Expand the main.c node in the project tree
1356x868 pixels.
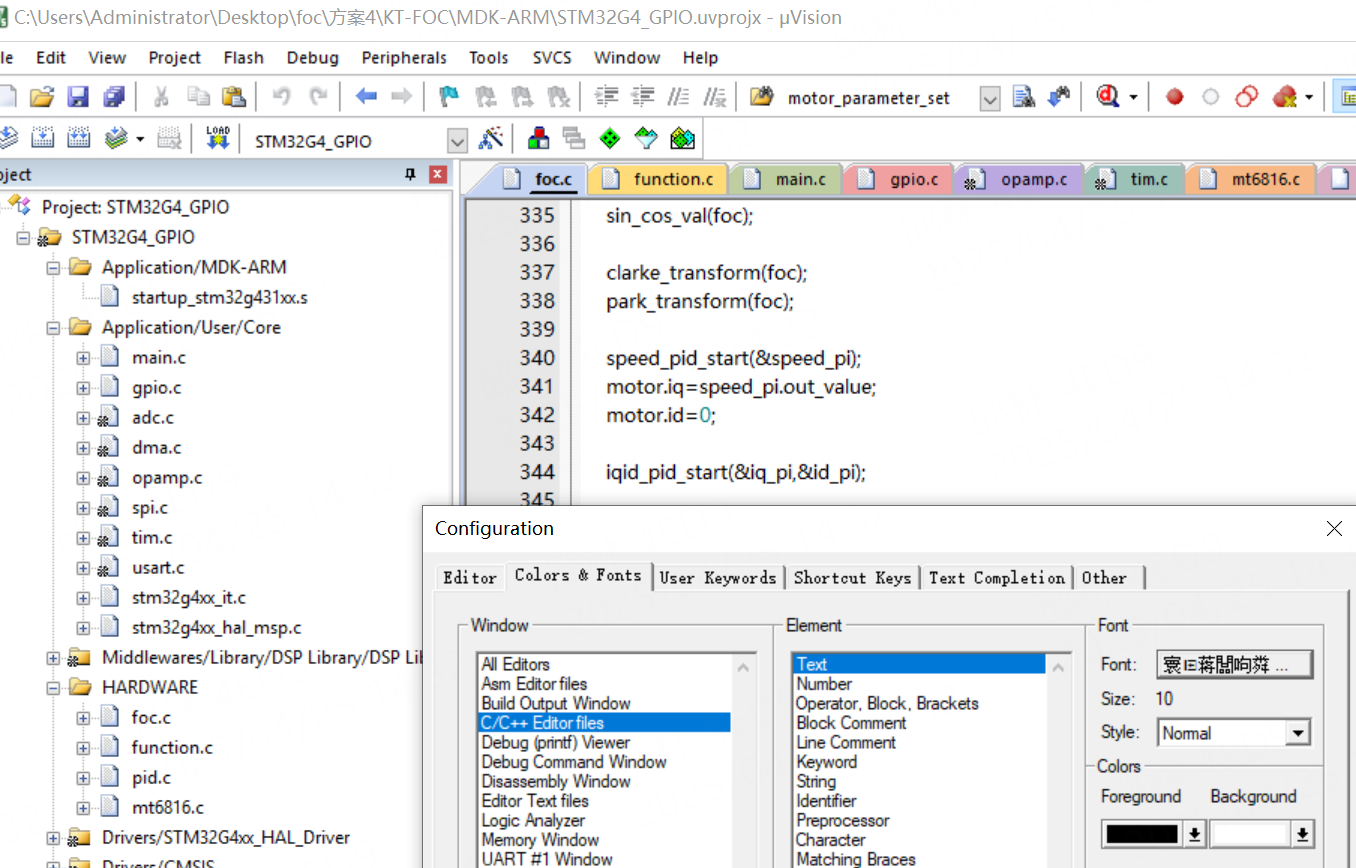pyautogui.click(x=82, y=357)
